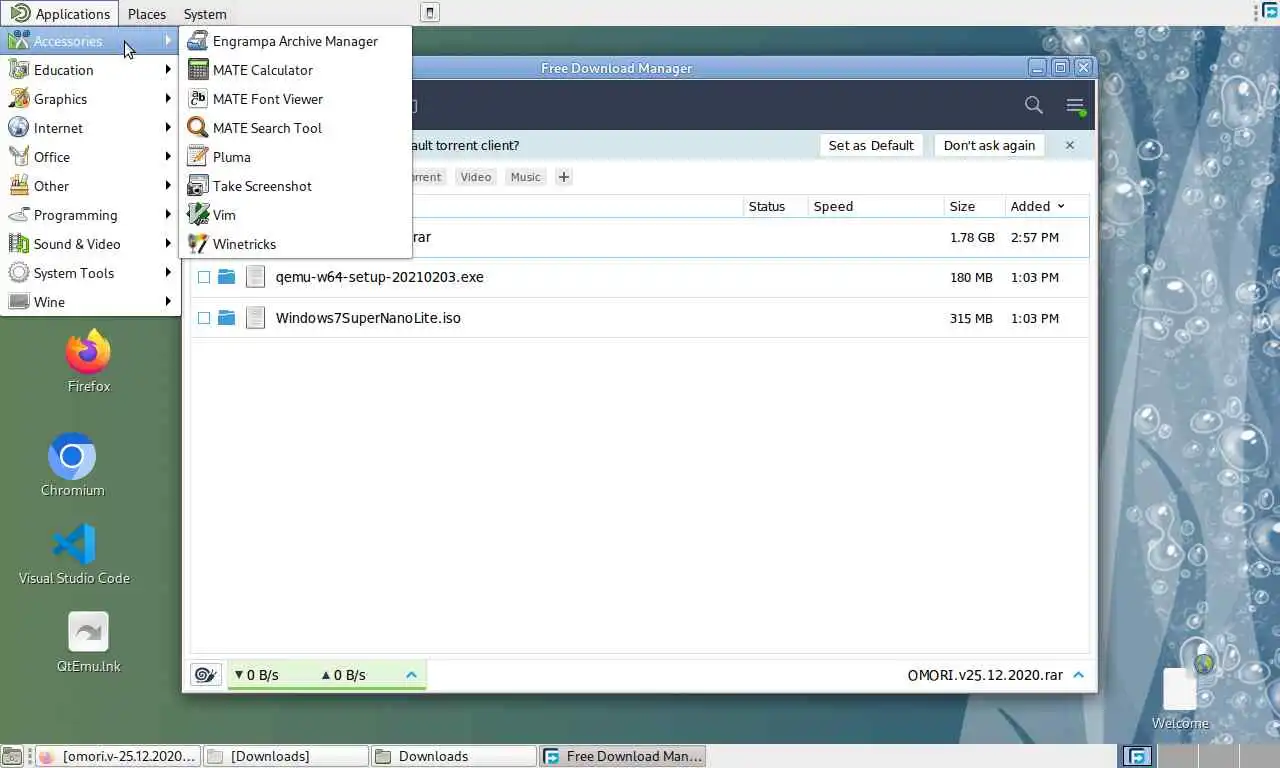Select the Music filter tag
Screen dimensions: 1280x768
[x=525, y=177]
